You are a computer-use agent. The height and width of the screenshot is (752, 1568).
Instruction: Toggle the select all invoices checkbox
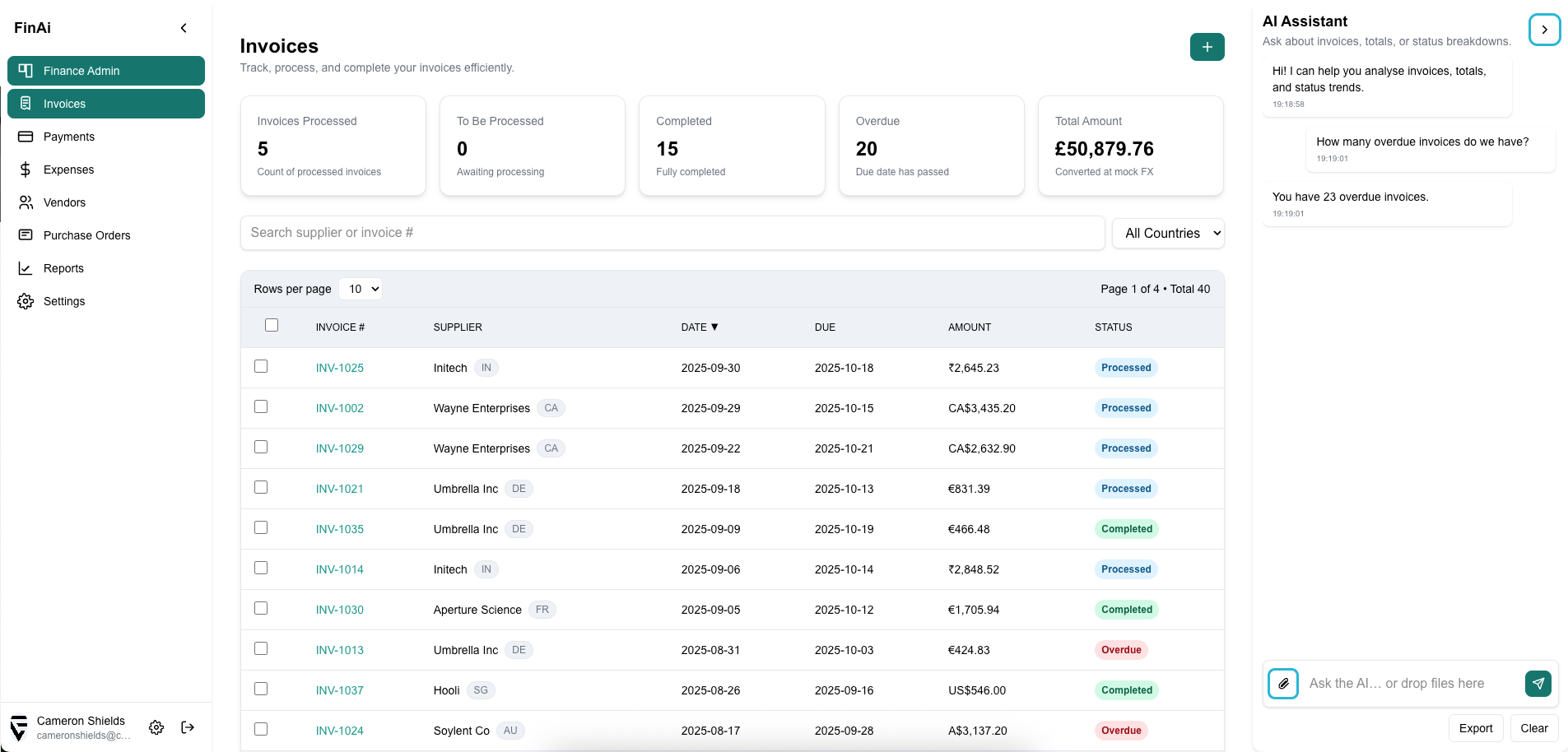click(x=272, y=326)
